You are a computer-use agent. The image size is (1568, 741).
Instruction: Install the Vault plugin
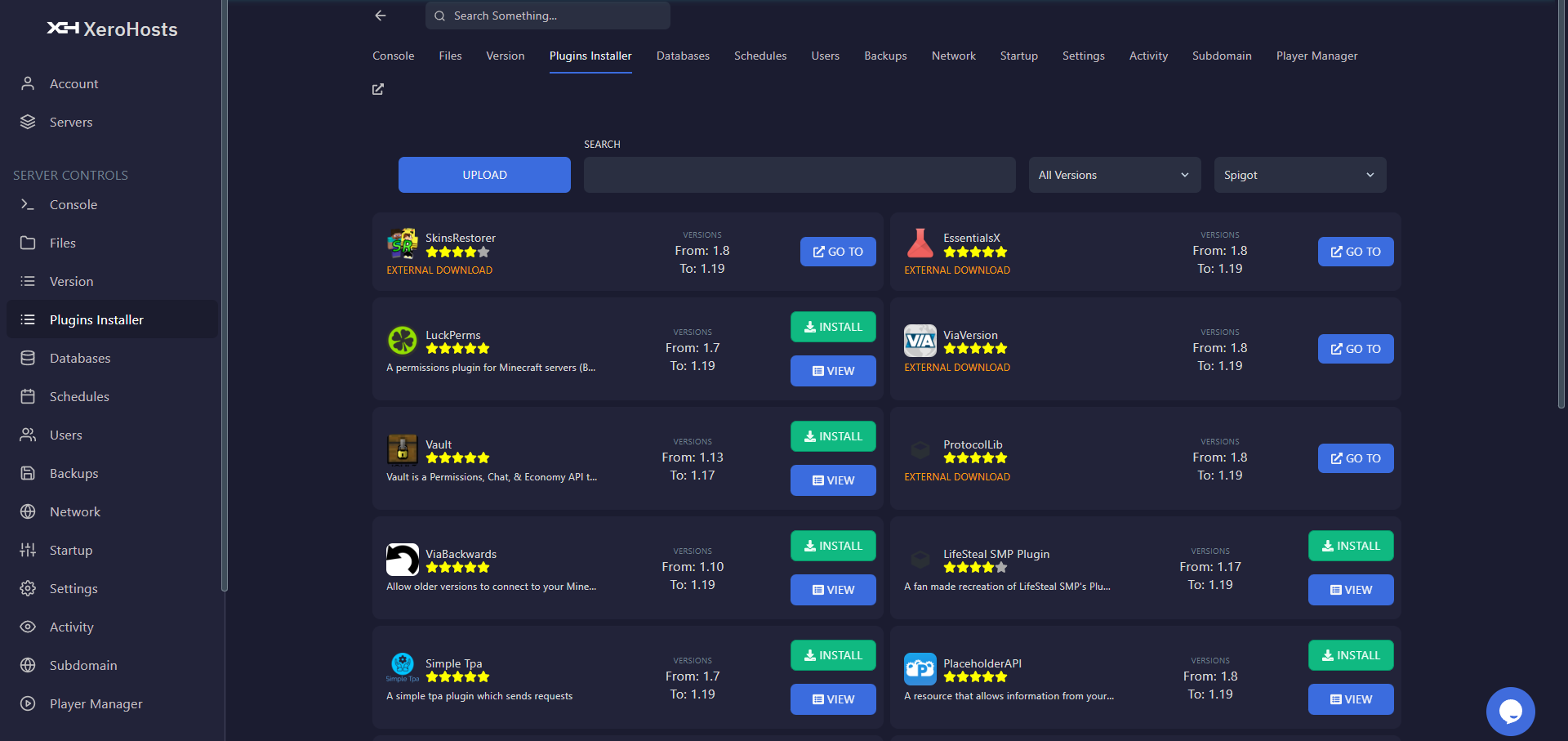pyautogui.click(x=833, y=436)
